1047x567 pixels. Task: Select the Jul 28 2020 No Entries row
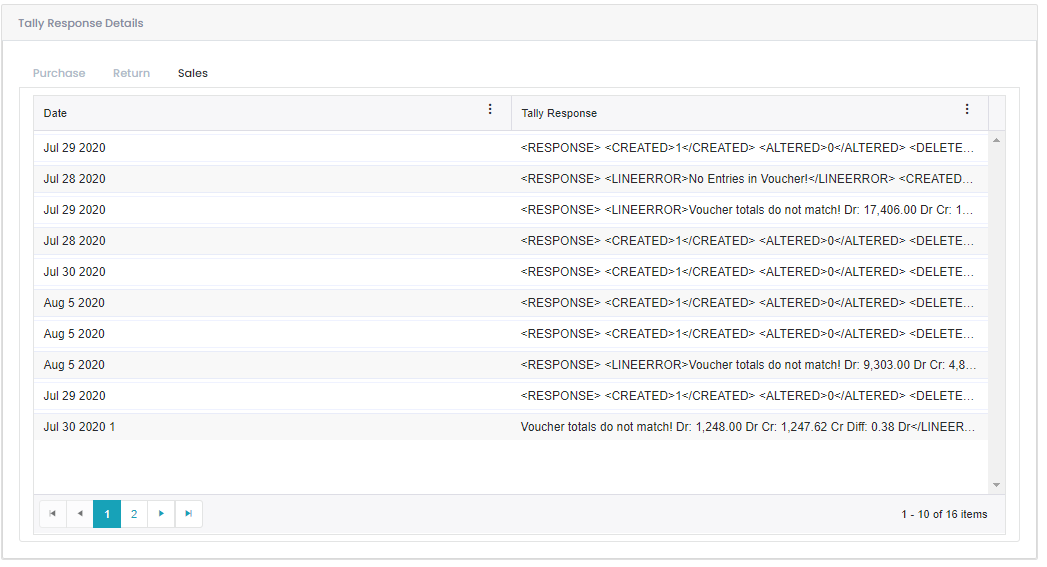coord(511,179)
